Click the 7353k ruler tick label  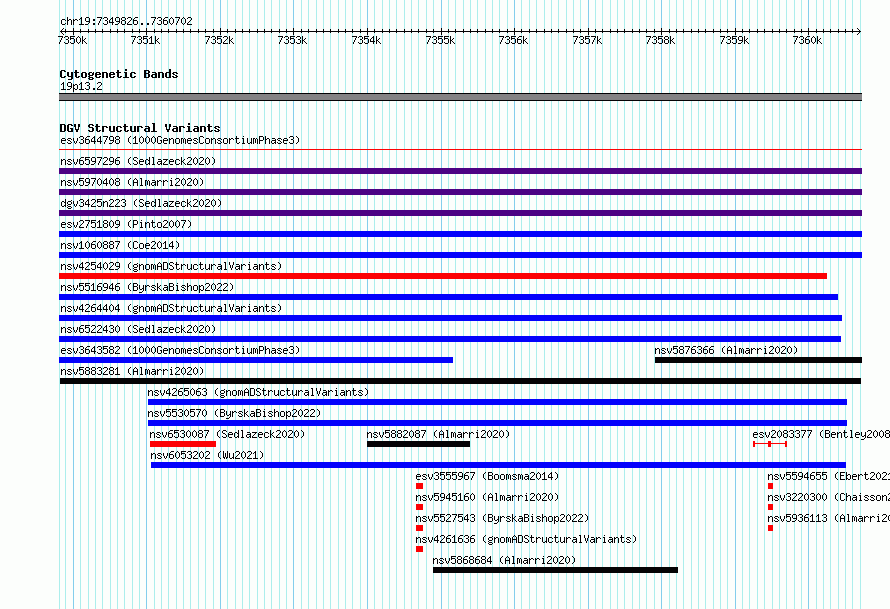(292, 40)
